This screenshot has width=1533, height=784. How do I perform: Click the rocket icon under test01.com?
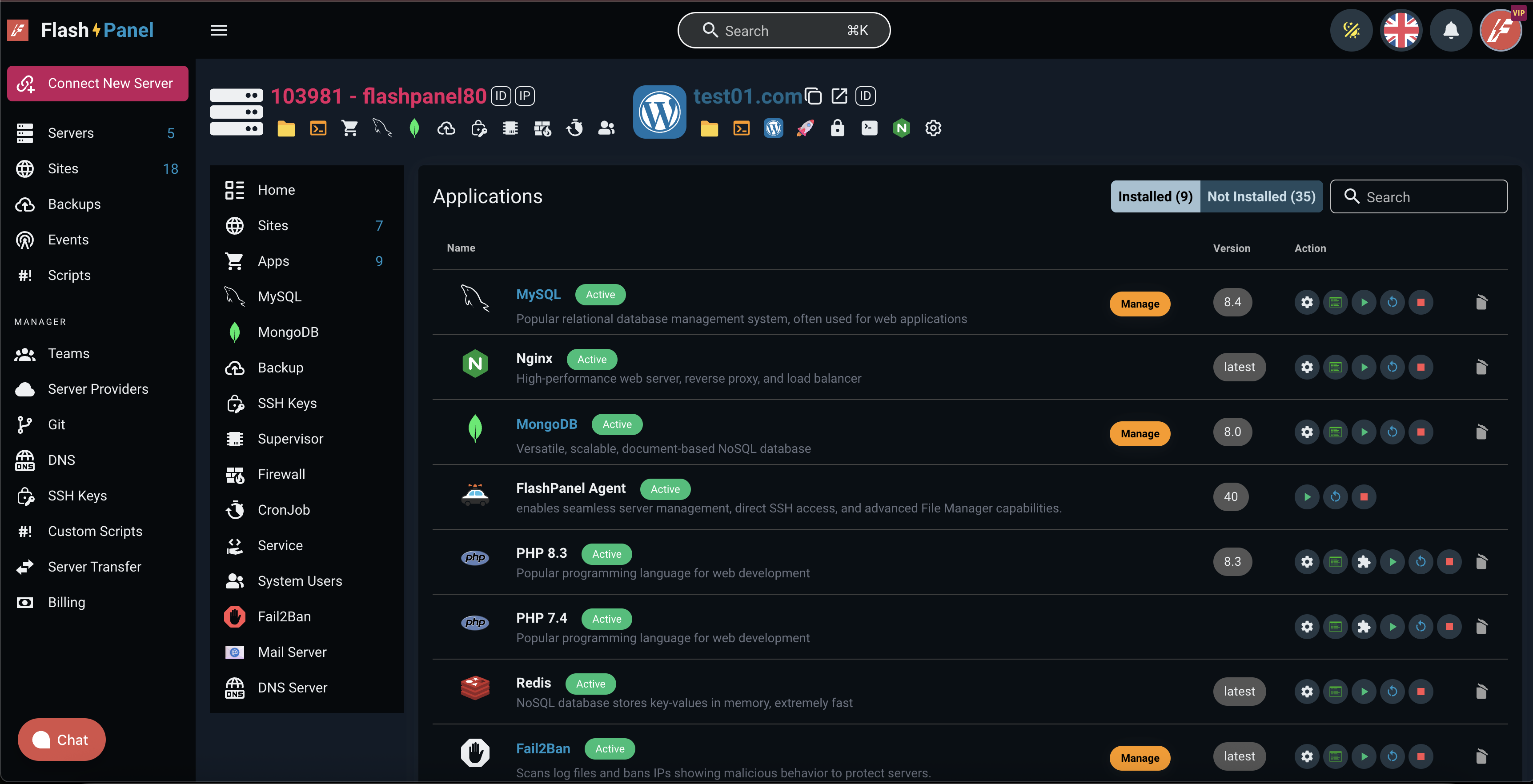(805, 128)
